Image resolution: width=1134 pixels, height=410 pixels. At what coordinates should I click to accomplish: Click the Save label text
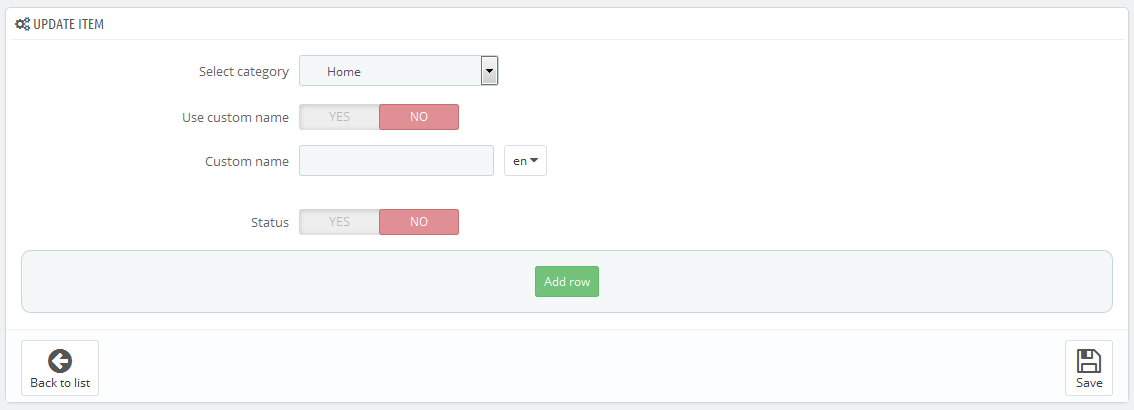click(x=1088, y=383)
